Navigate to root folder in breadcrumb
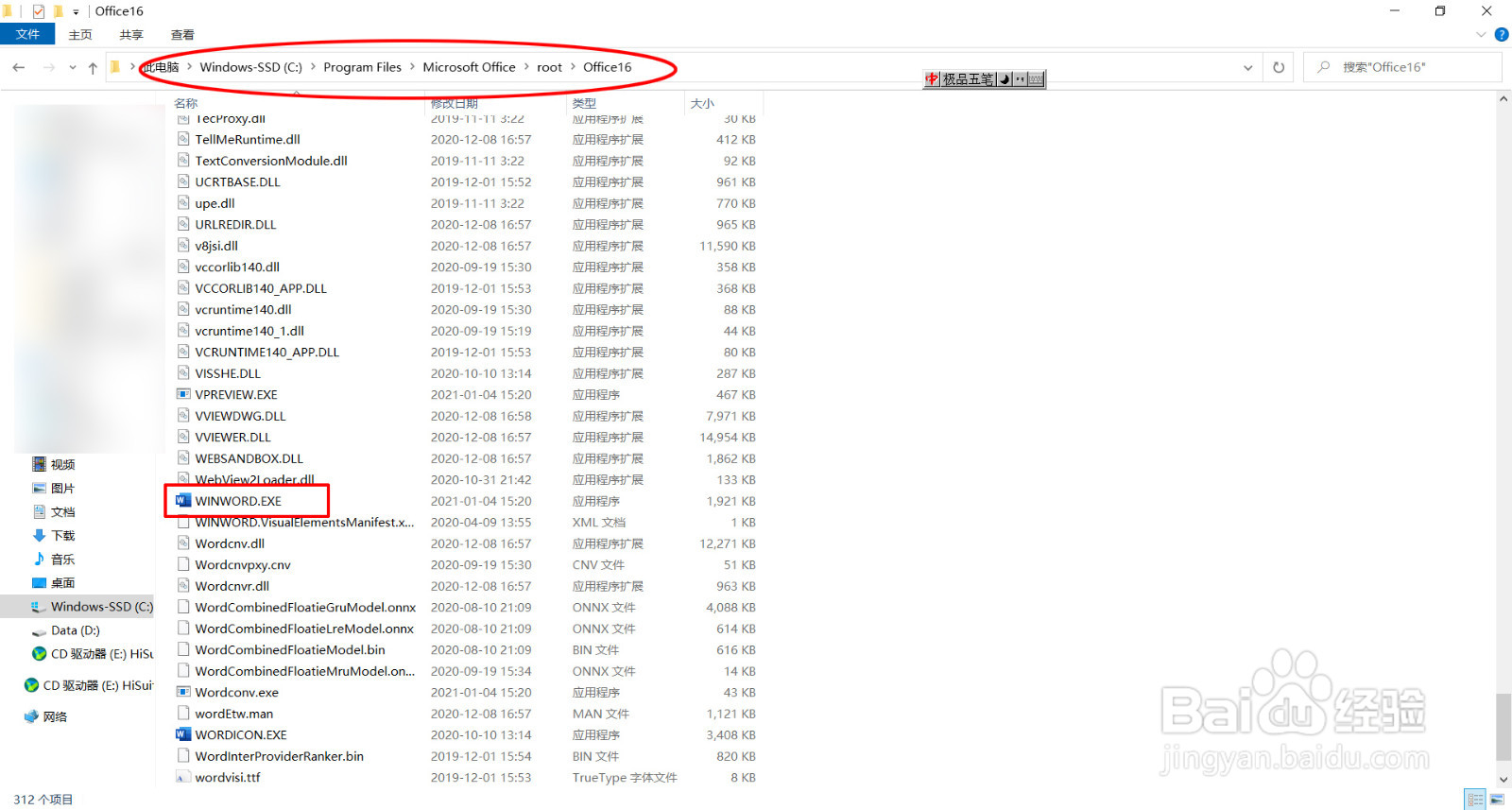1512x810 pixels. (x=549, y=67)
